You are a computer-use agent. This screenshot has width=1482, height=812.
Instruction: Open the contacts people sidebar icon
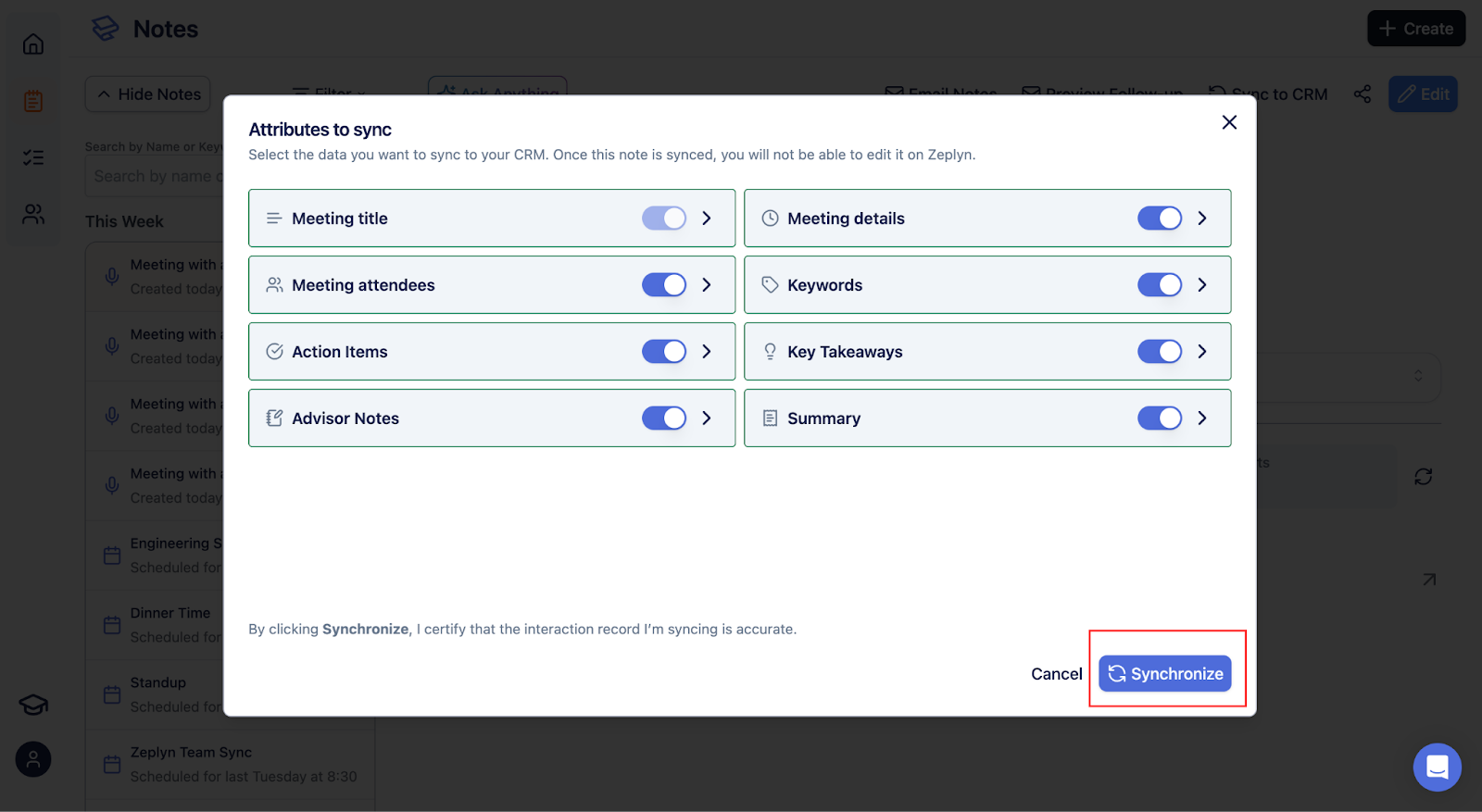(x=33, y=215)
